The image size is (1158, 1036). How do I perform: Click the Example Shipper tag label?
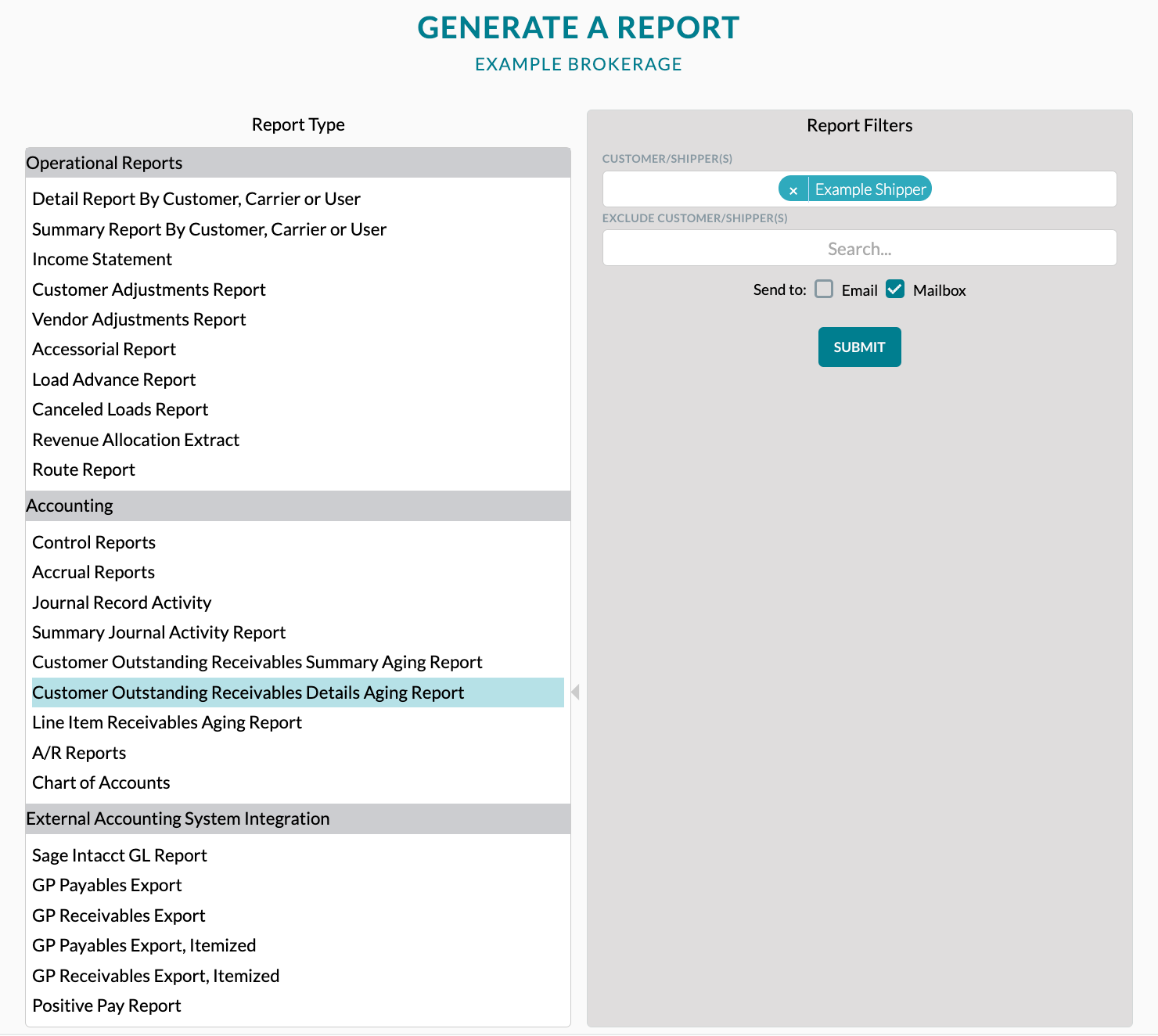coord(870,189)
